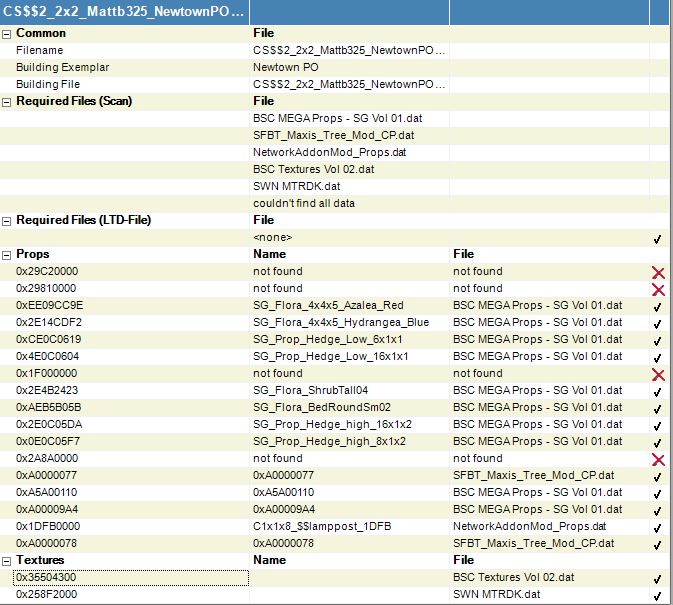The width and height of the screenshot is (673, 605).
Task: Click checkmark icon for prop 0xCE0C0619
Action: coord(657,341)
